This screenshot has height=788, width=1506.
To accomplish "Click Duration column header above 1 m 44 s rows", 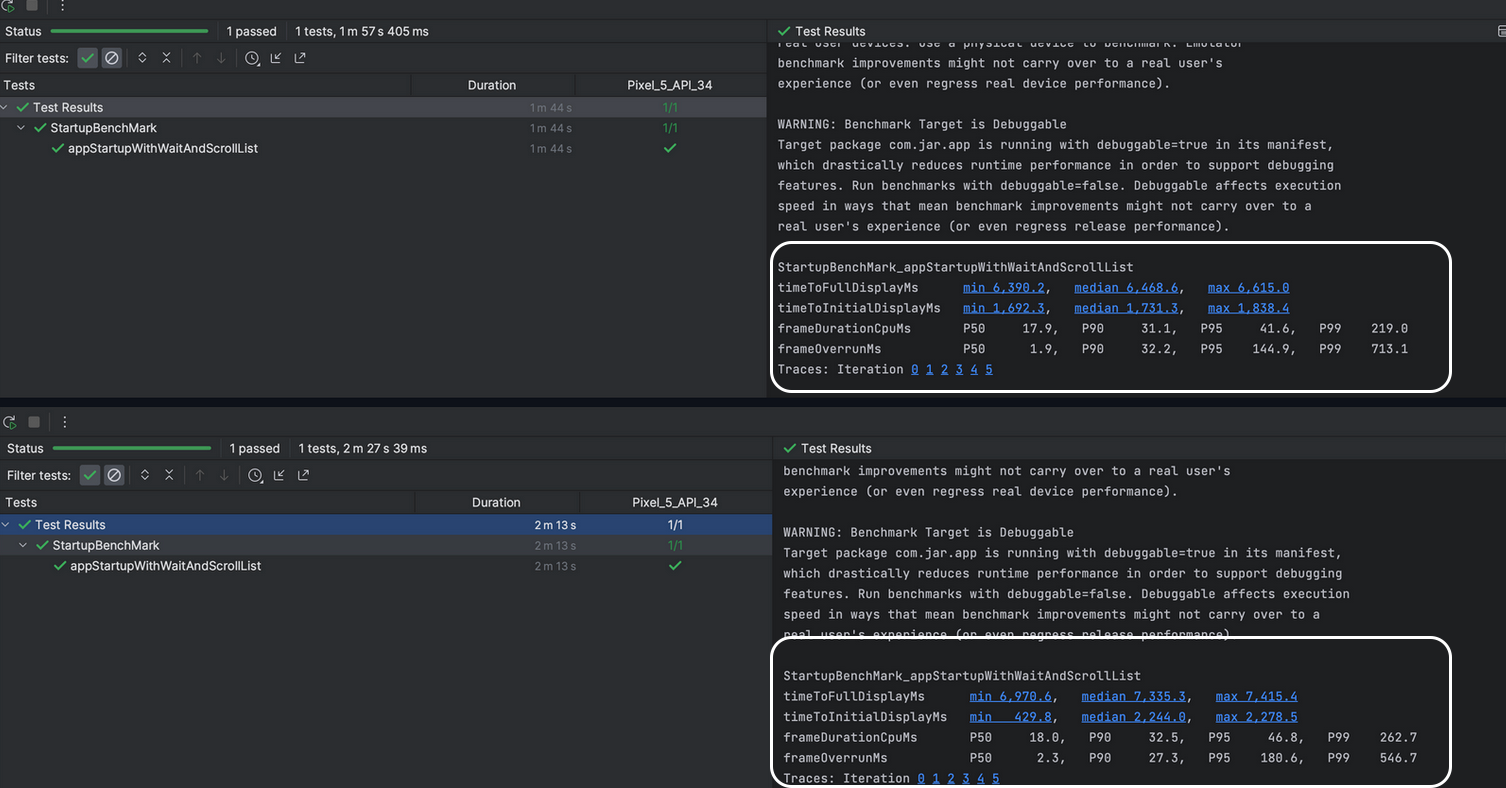I will 492,85.
